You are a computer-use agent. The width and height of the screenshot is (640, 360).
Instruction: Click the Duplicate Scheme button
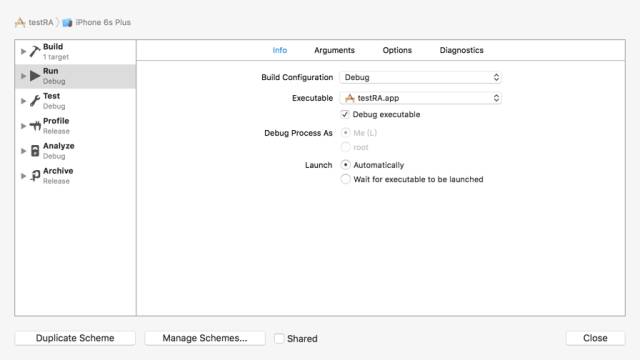(75, 338)
